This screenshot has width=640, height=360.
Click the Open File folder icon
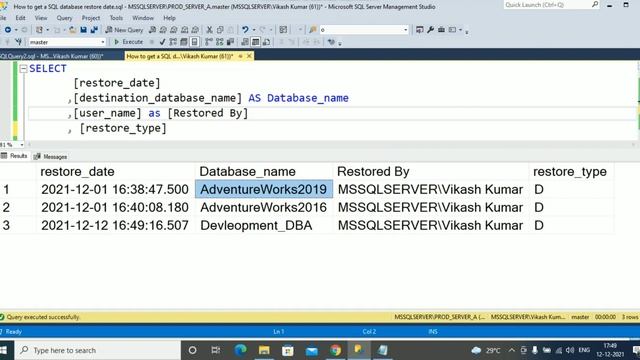click(x=72, y=30)
